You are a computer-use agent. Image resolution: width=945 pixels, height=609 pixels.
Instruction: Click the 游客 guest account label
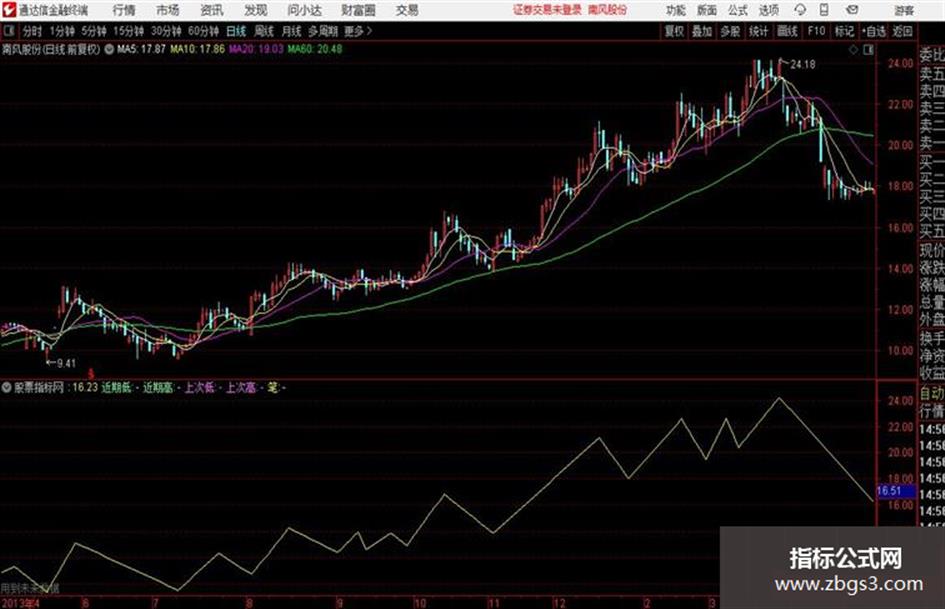click(x=903, y=10)
